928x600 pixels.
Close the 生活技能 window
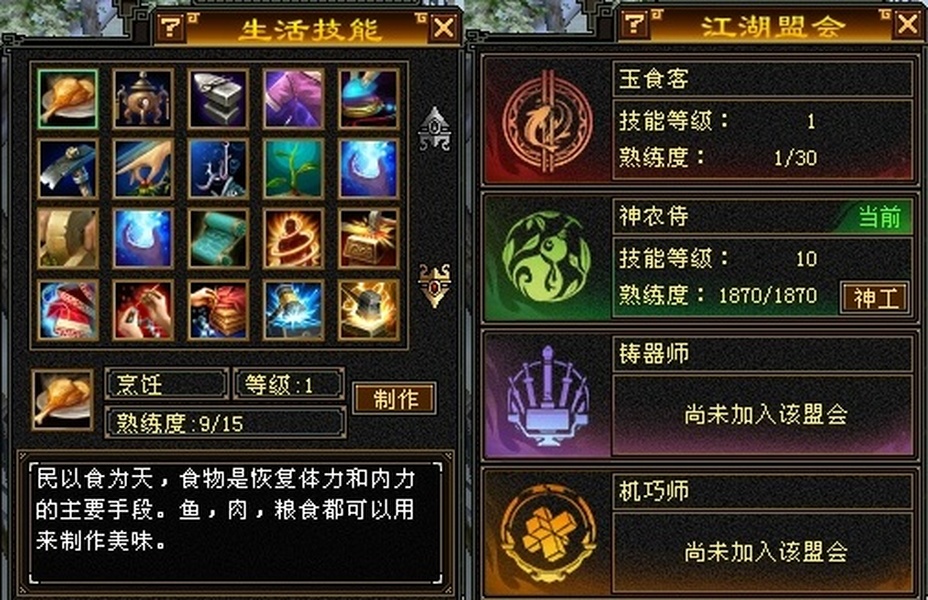pos(444,28)
